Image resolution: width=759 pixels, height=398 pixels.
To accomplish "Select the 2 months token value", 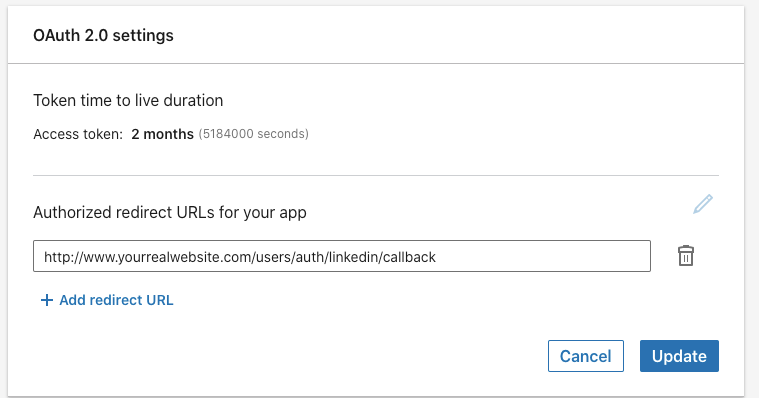I will pos(162,134).
